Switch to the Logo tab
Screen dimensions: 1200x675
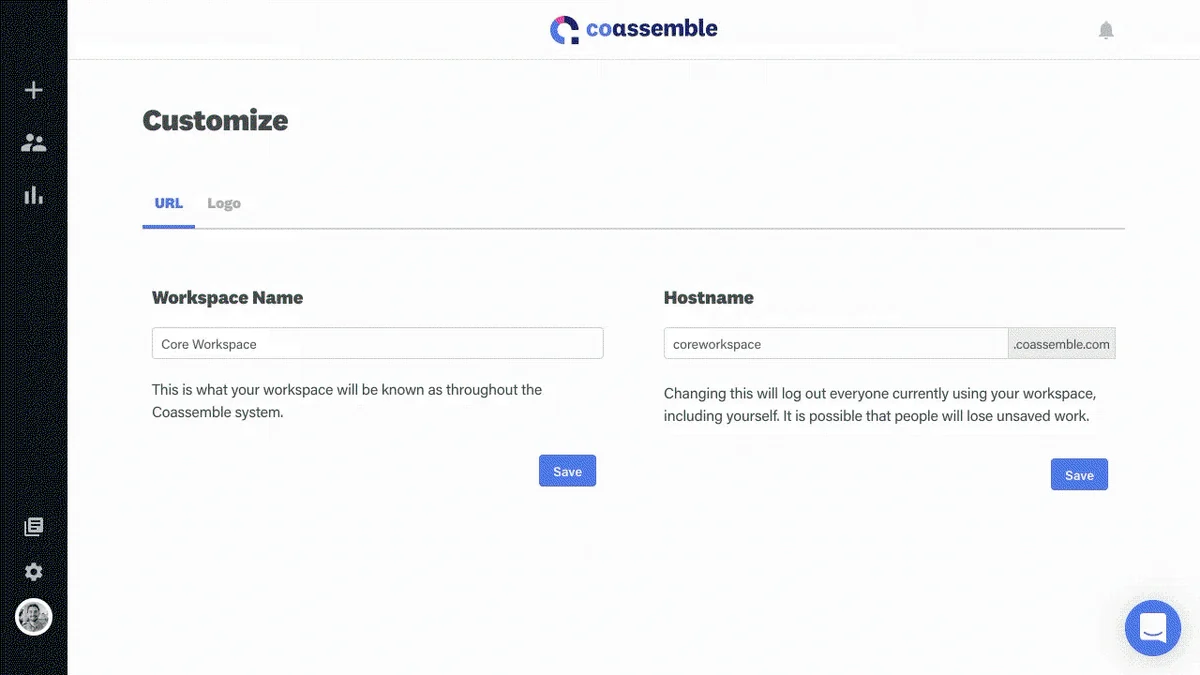224,203
